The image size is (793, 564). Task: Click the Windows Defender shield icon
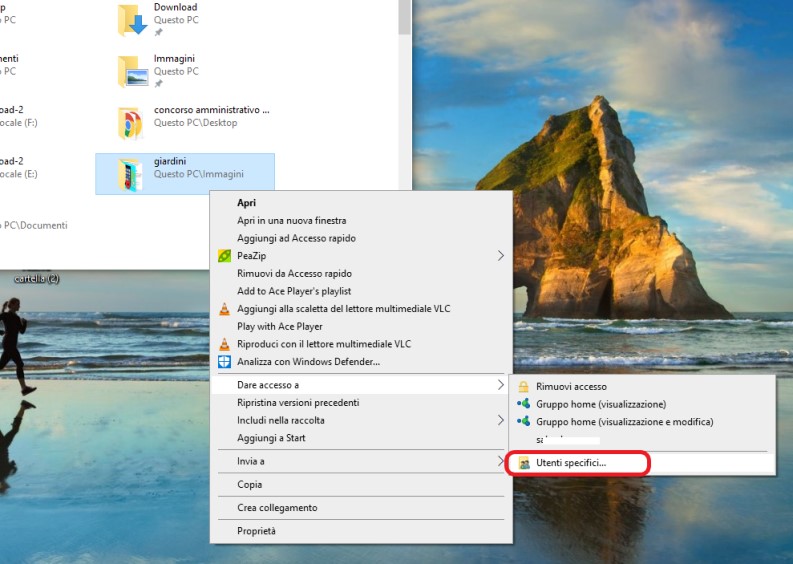click(225, 362)
